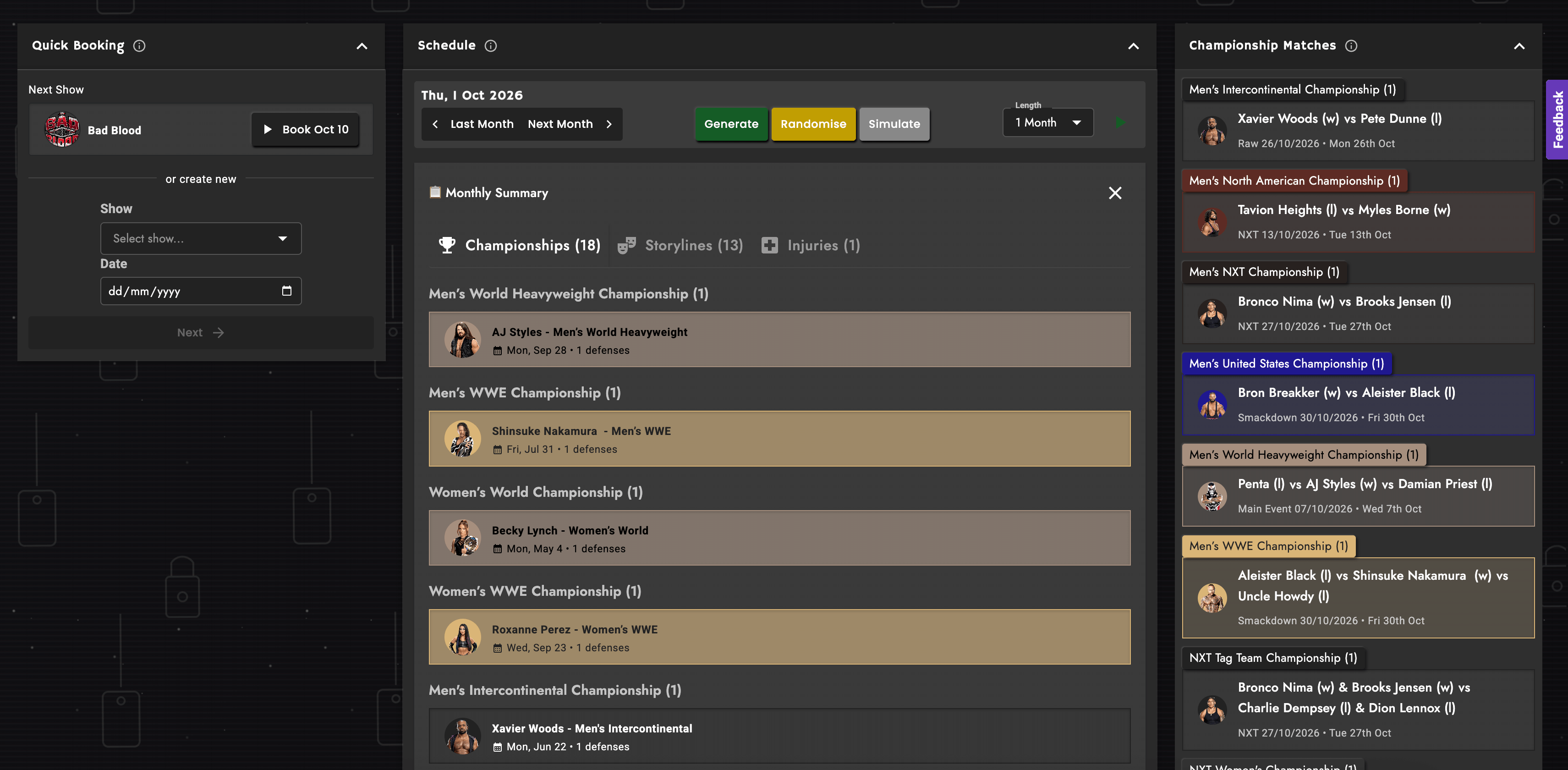Switch to the Storylines tab

[680, 245]
